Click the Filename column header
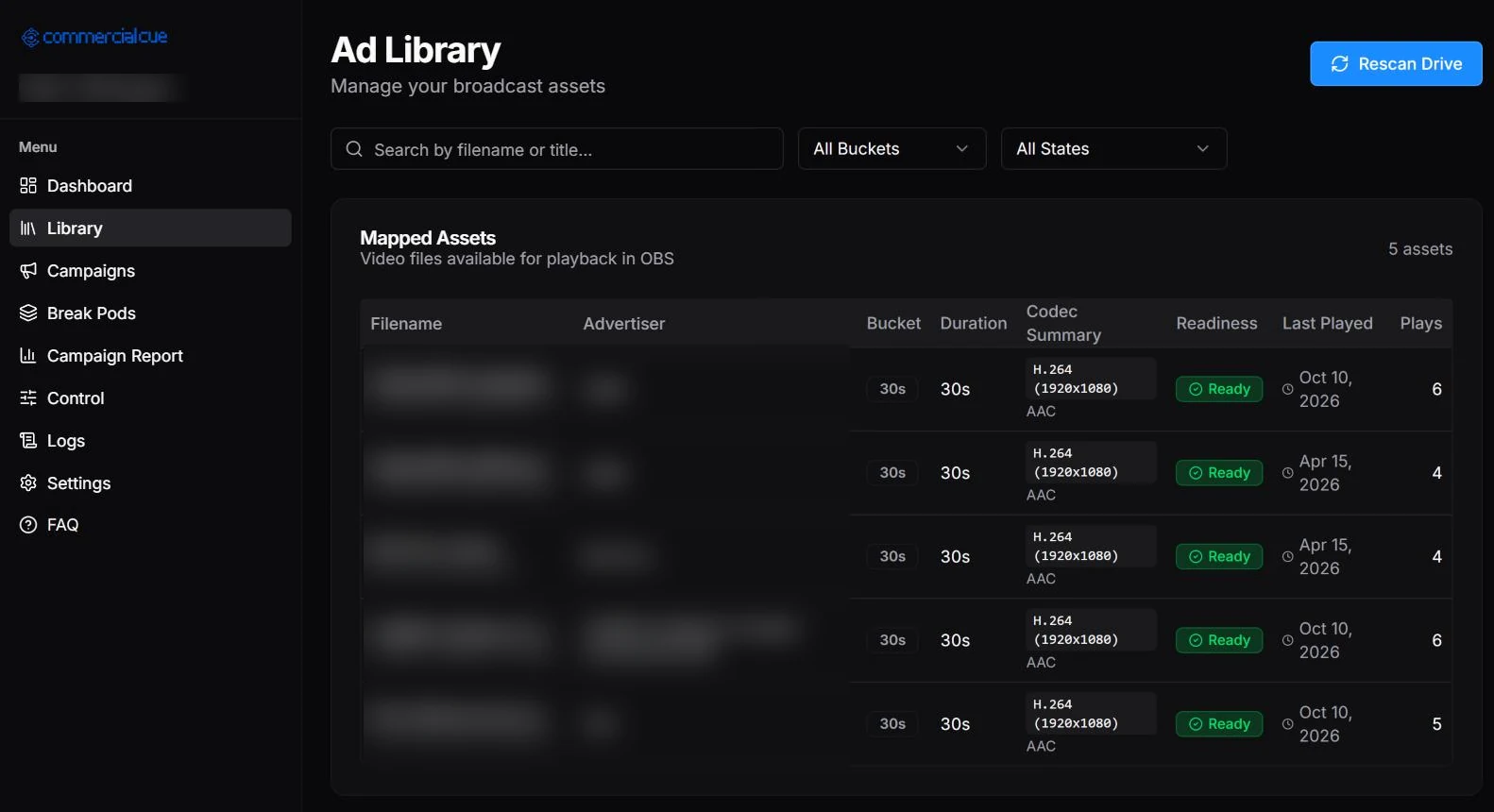The width and height of the screenshot is (1494, 812). click(x=406, y=324)
